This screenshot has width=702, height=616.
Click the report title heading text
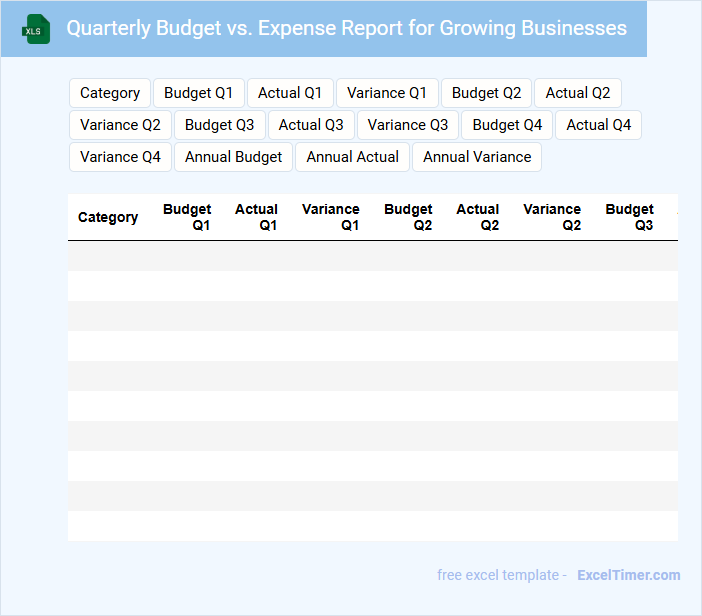click(346, 28)
